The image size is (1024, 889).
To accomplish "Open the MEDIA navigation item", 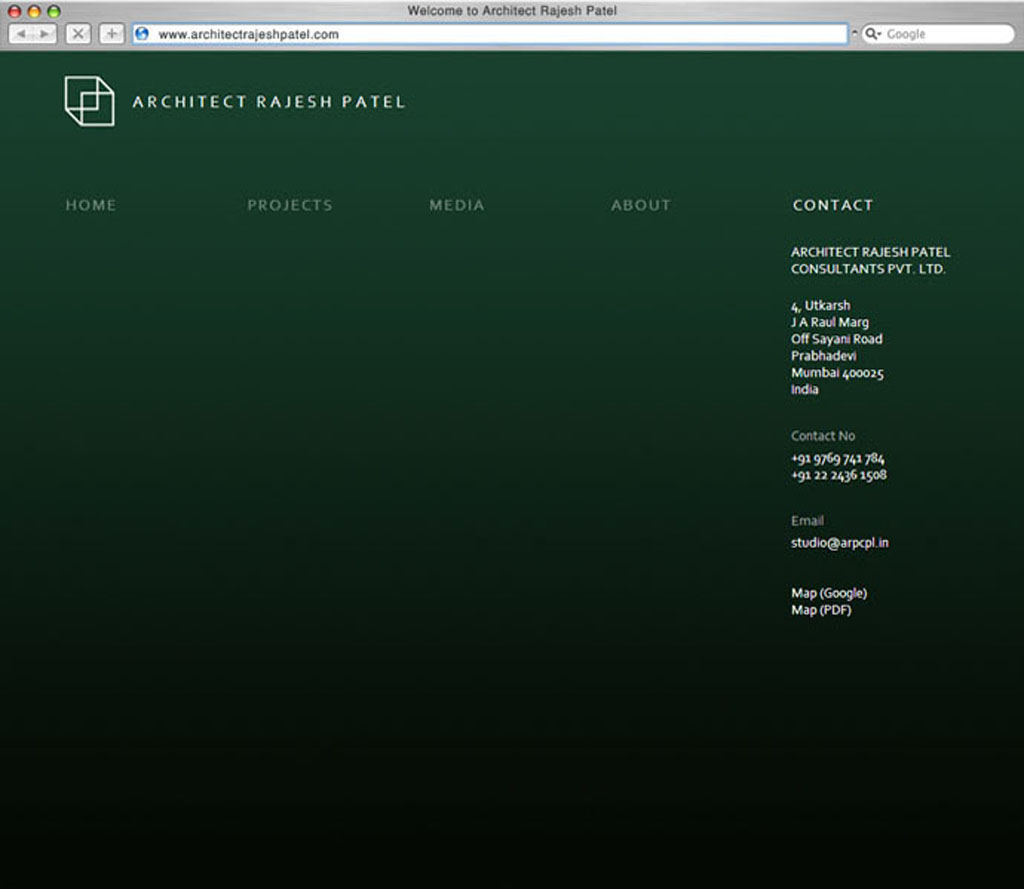I will tap(457, 205).
